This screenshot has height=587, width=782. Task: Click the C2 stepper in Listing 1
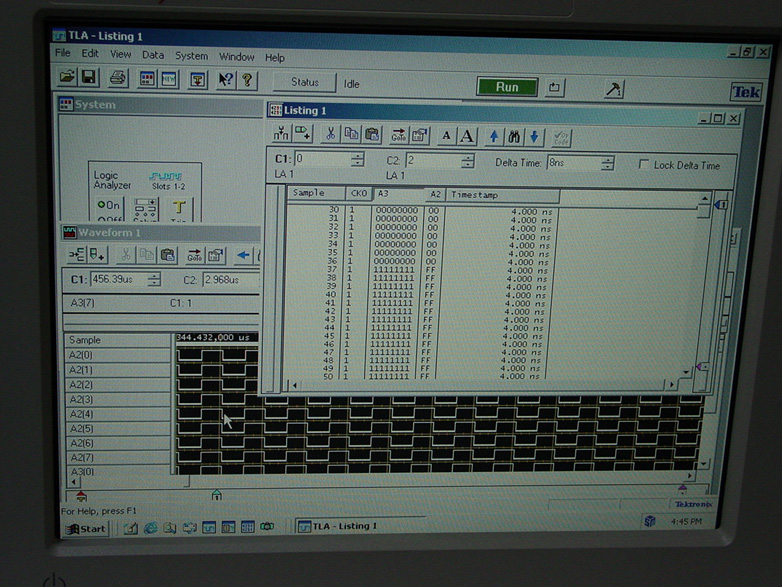coord(468,161)
